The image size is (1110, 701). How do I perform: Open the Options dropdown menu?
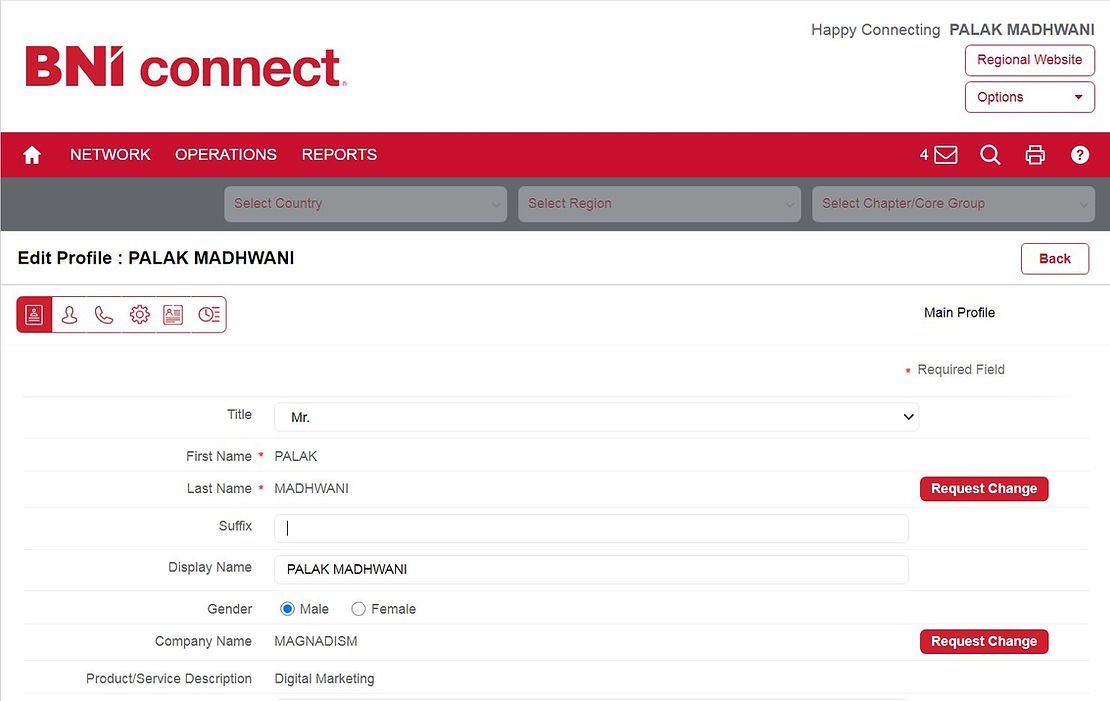[1029, 97]
